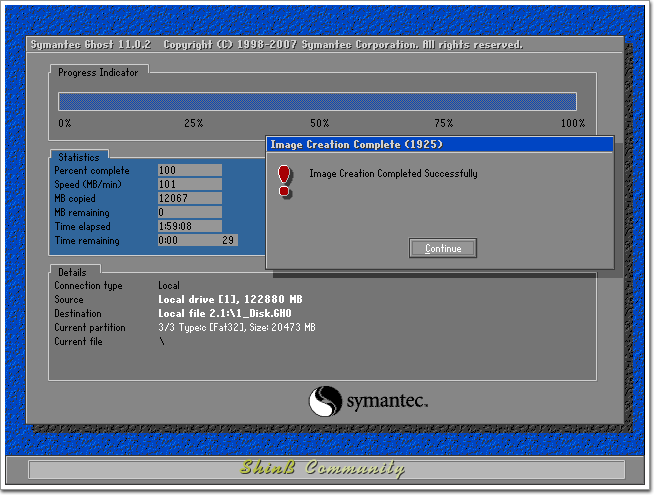Screen dimensions: 654x495
Task: Click the 'MB remaining' label
Action: tap(82, 213)
